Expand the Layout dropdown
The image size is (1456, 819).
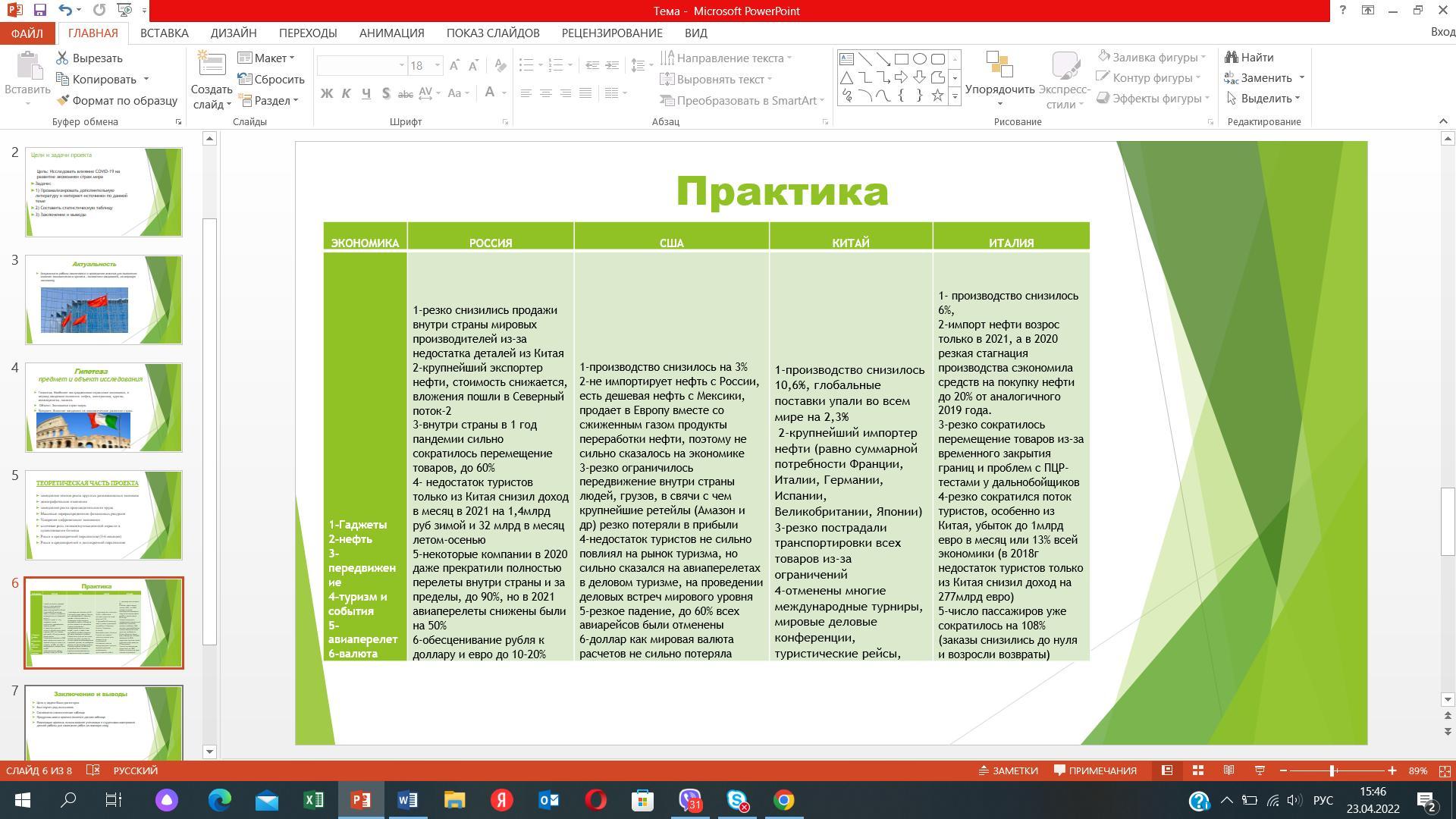pyautogui.click(x=292, y=58)
